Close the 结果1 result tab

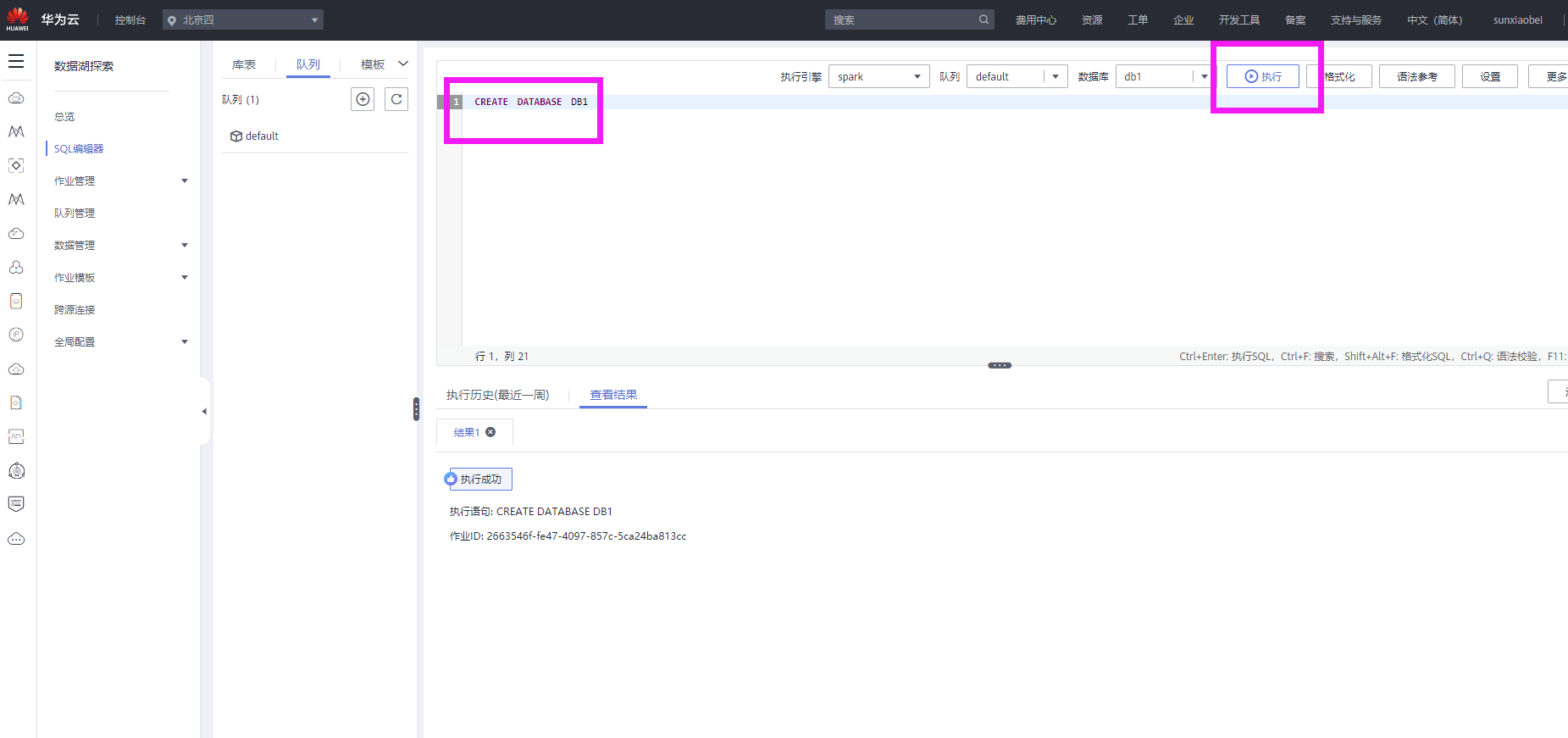(x=490, y=432)
